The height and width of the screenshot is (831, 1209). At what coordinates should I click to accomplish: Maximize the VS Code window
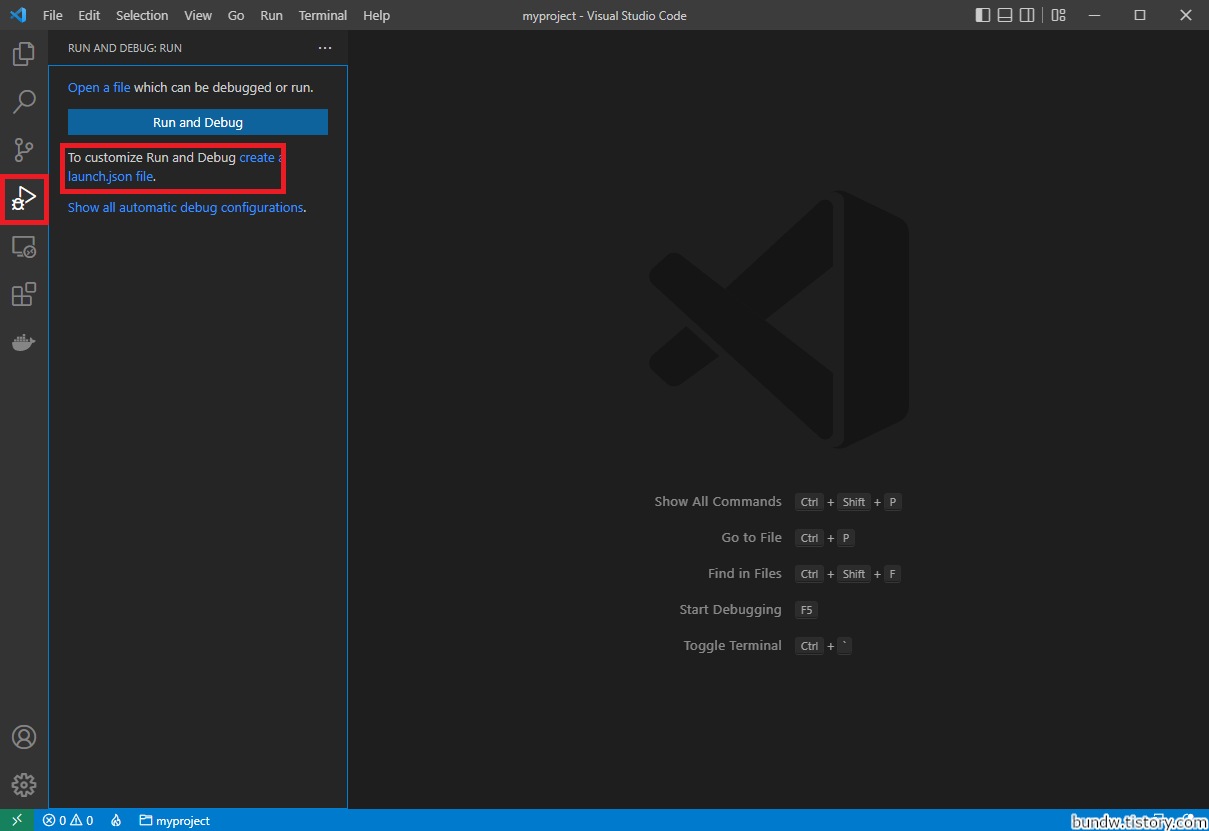(1140, 15)
